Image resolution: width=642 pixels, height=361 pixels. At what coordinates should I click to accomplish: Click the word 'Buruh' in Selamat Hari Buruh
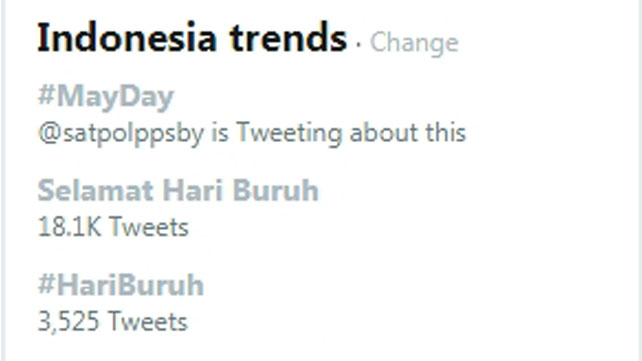point(276,191)
